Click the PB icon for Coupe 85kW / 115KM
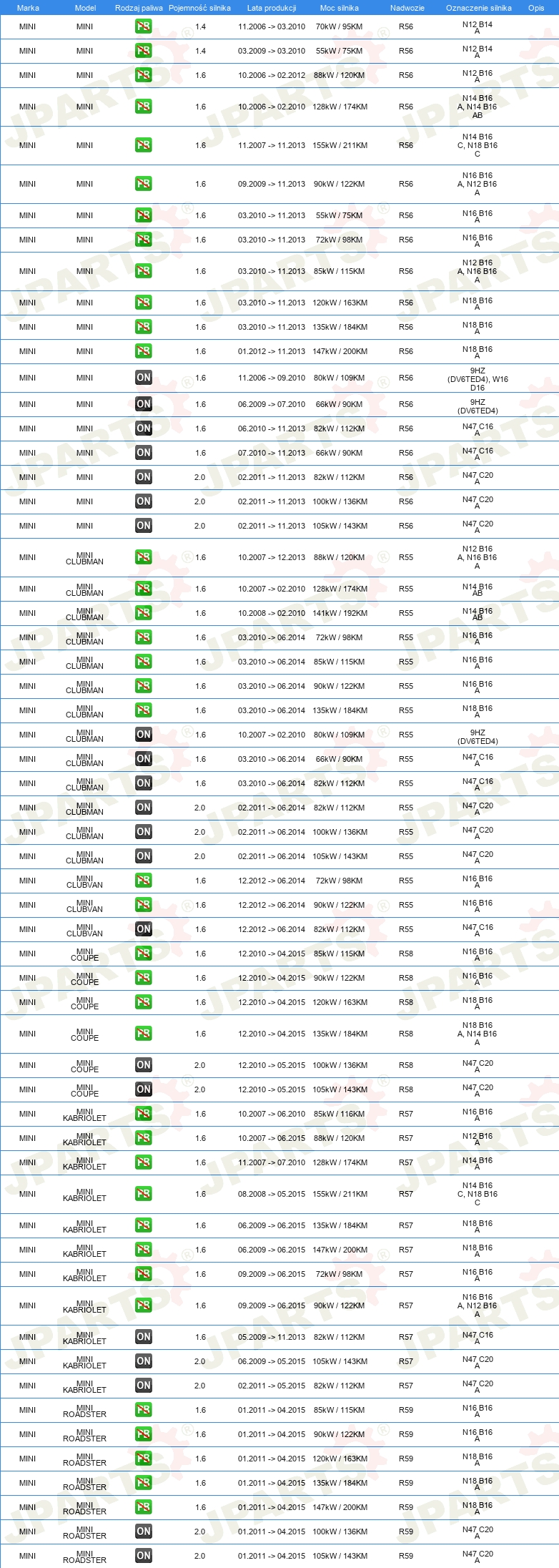 point(144,954)
